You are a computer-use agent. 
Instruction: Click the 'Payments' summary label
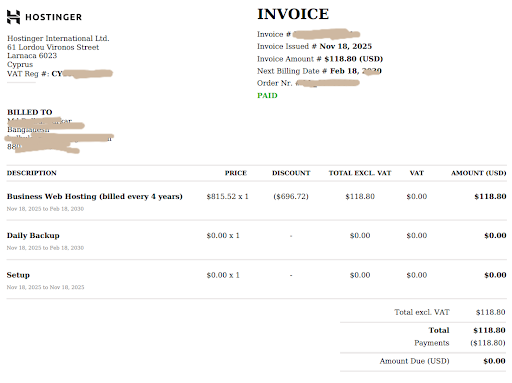432,343
